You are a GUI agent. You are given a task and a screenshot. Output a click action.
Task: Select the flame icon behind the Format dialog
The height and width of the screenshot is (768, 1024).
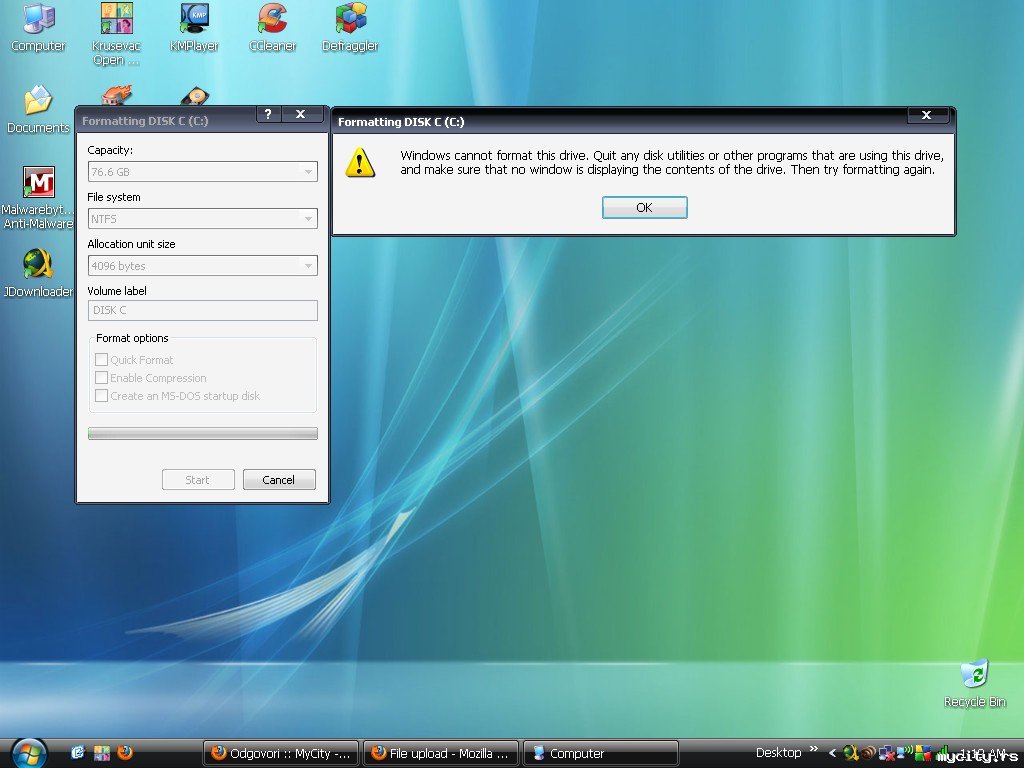tap(117, 95)
